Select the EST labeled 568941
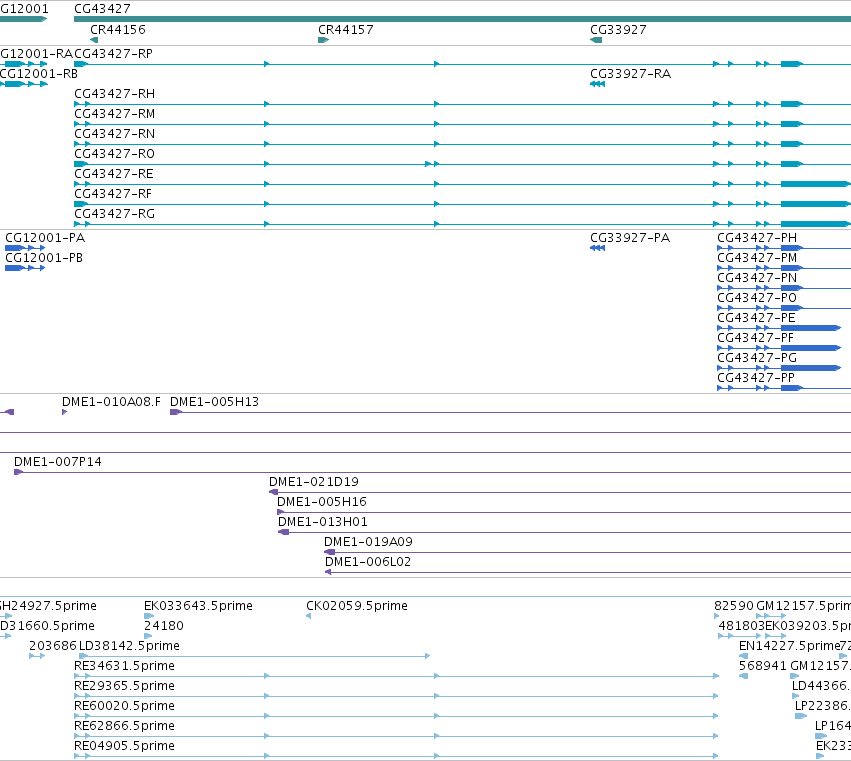 click(x=763, y=667)
